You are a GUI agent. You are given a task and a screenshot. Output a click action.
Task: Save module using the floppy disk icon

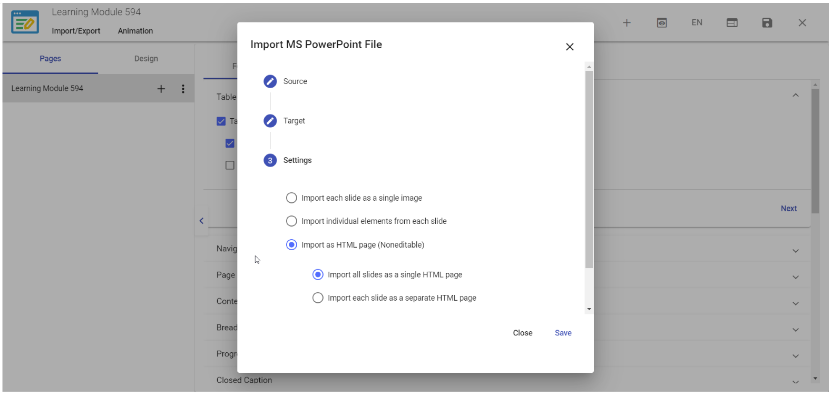[x=767, y=23]
